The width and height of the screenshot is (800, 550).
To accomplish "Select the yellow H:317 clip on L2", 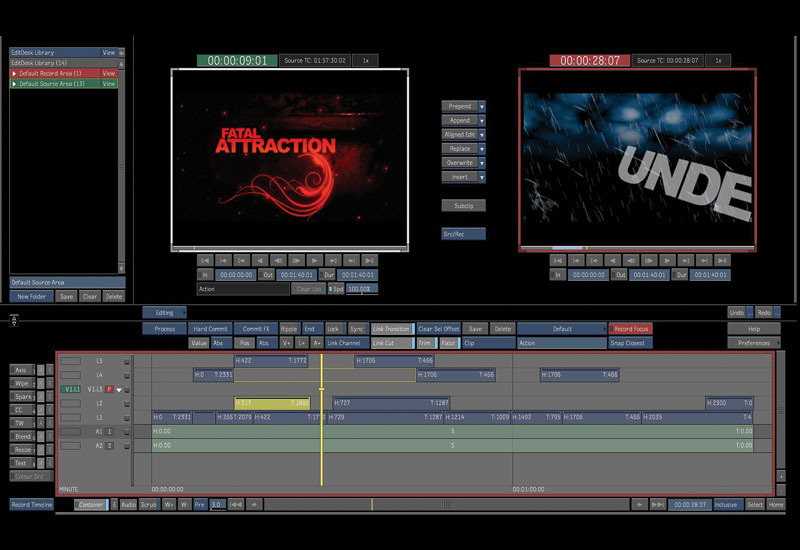I will pyautogui.click(x=272, y=403).
